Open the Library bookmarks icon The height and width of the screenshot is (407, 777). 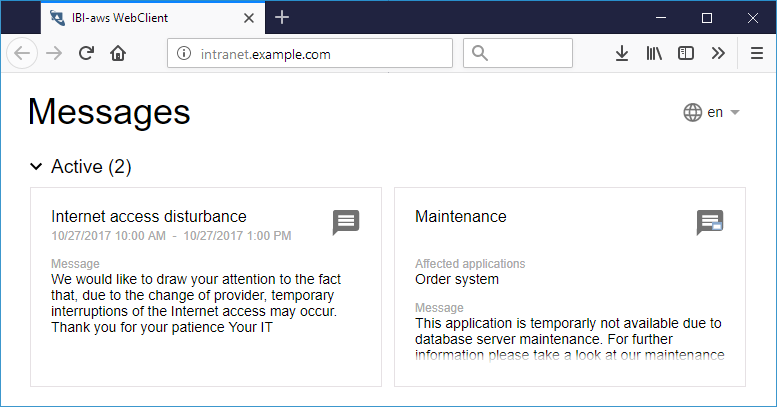pyautogui.click(x=653, y=54)
